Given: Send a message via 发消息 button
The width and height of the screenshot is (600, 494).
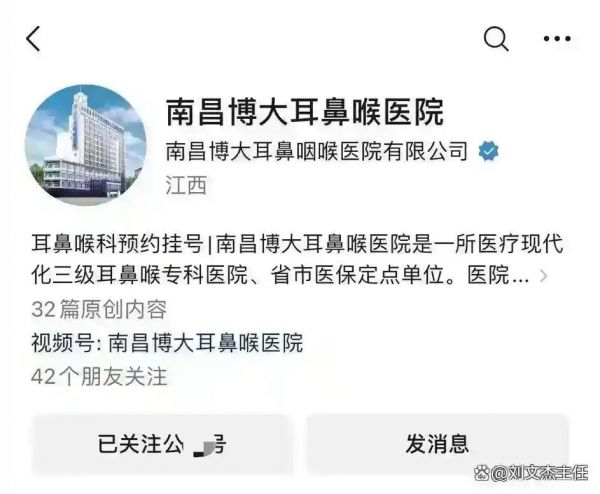Looking at the screenshot, I should pos(437,444).
